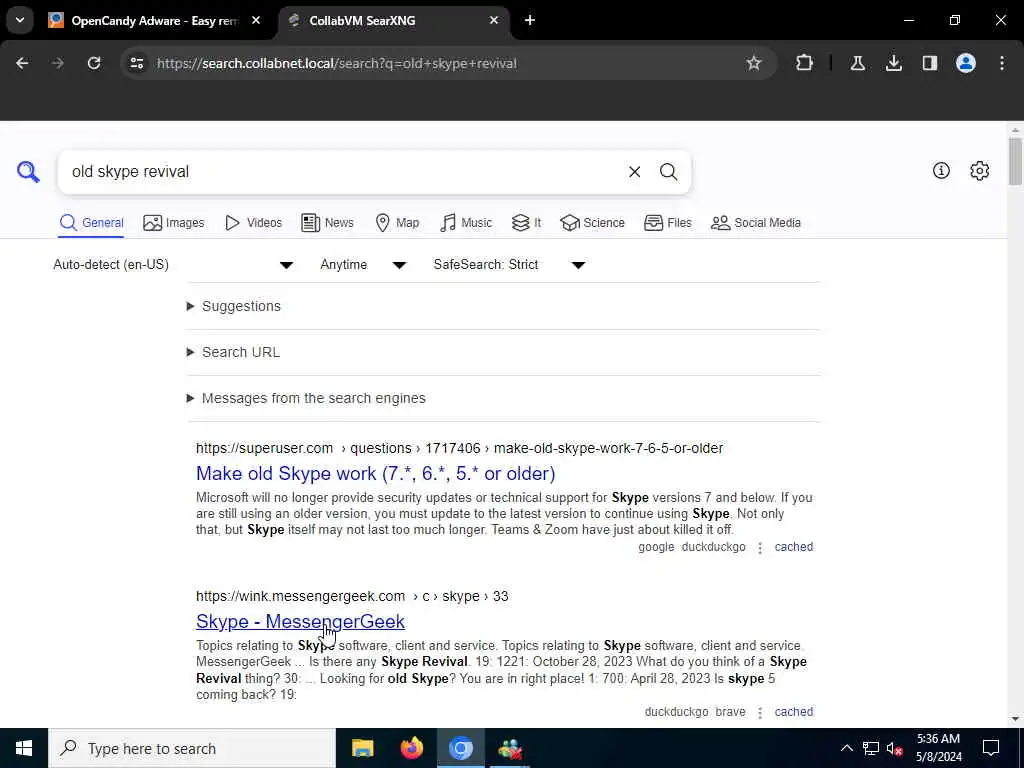The image size is (1024, 768).
Task: Switch to Images category
Action: click(174, 223)
